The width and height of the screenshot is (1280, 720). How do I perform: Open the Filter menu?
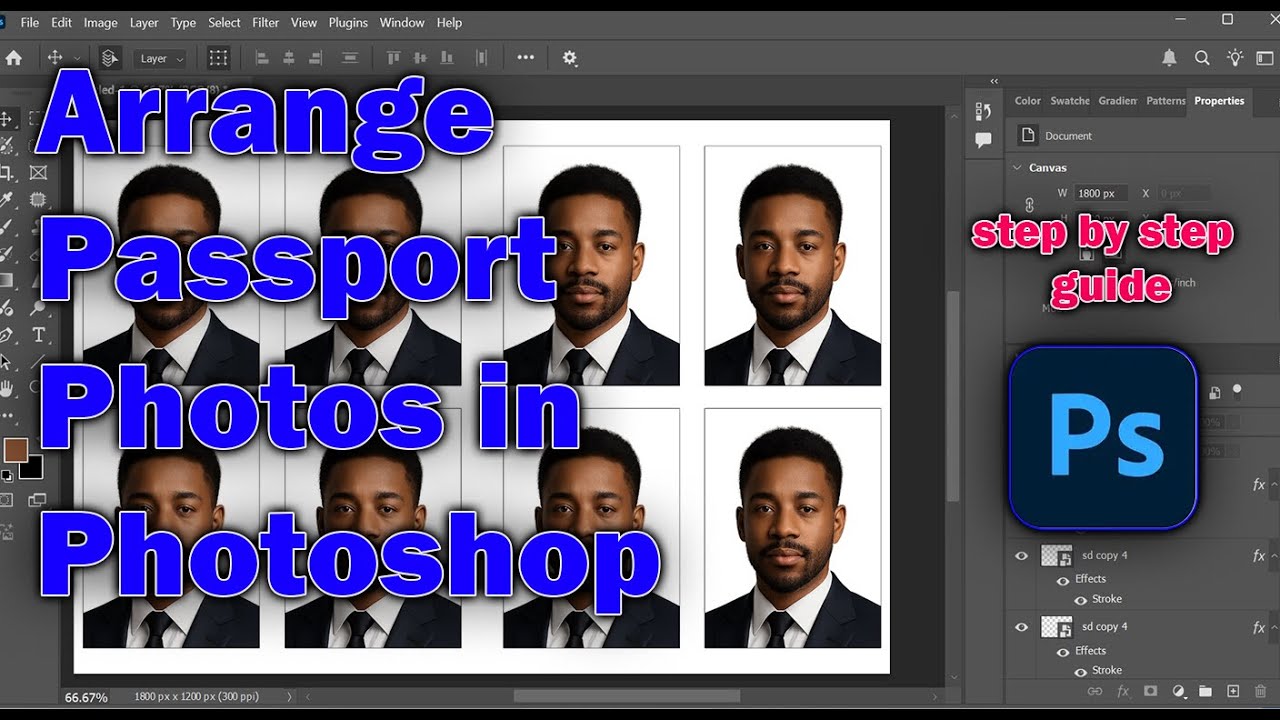[x=266, y=22]
